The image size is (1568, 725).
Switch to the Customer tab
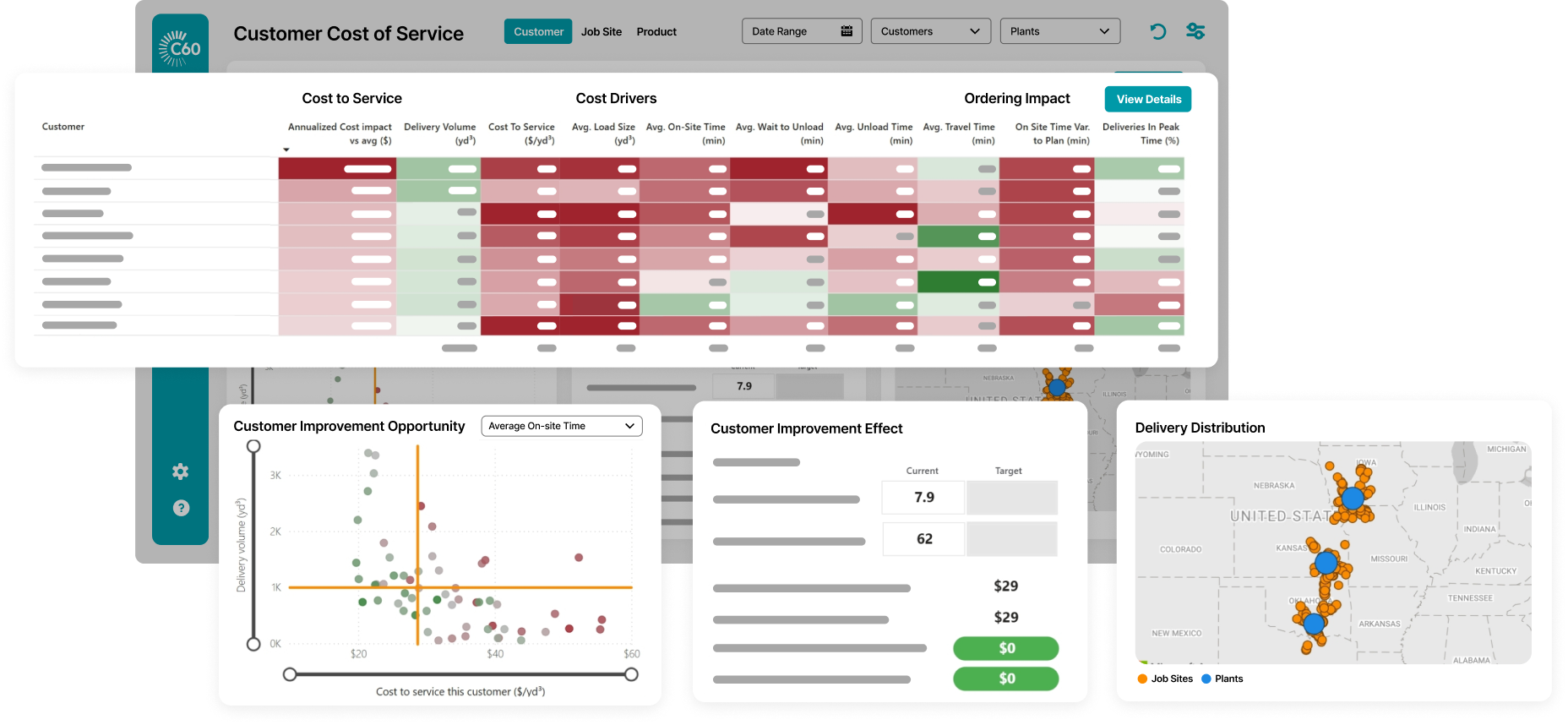click(x=538, y=31)
